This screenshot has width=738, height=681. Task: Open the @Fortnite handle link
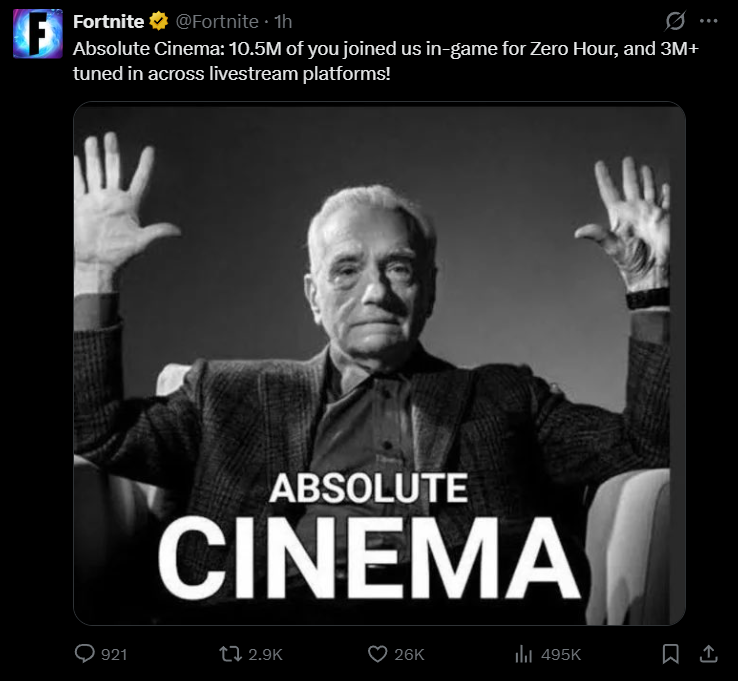(x=217, y=21)
